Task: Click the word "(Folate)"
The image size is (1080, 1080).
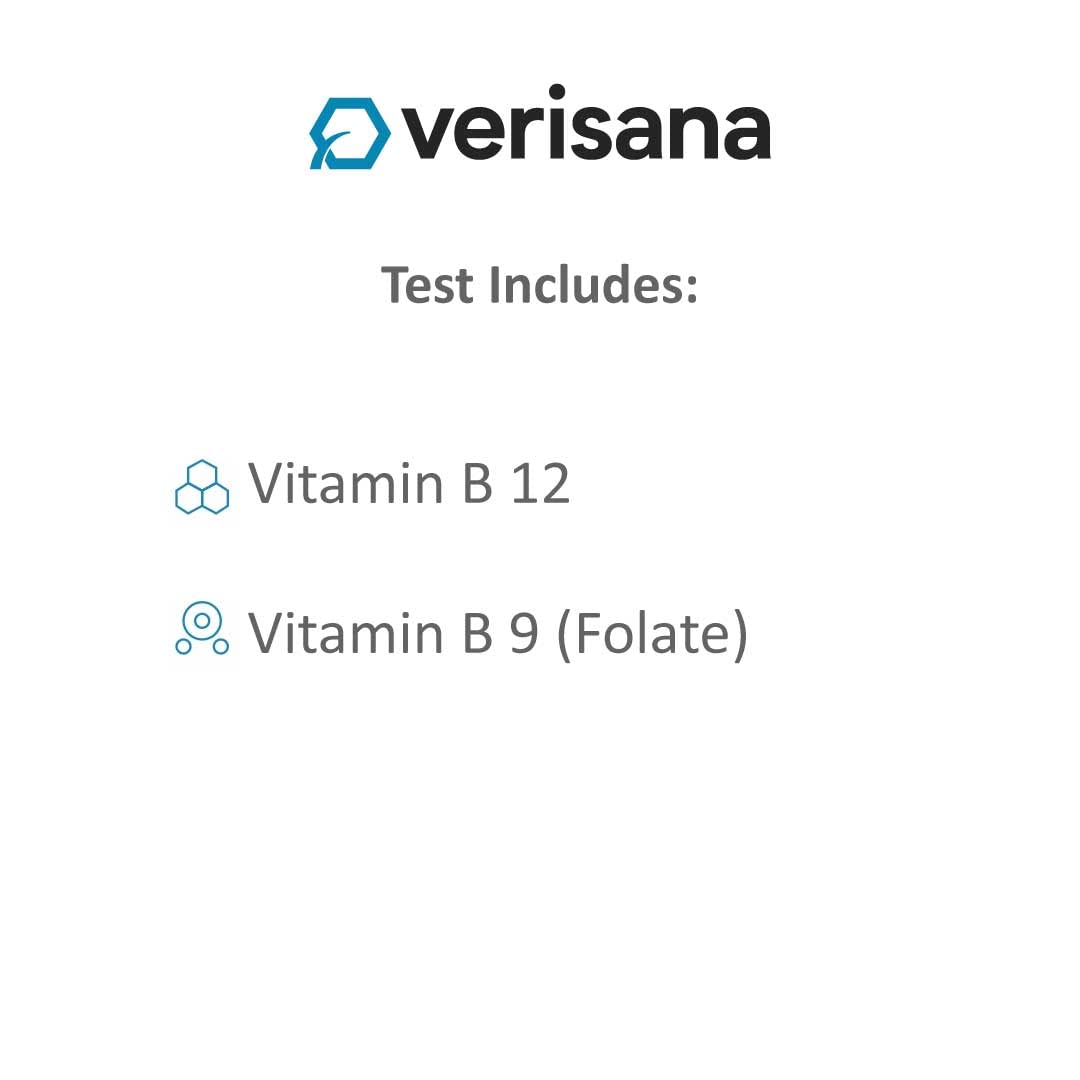Action: (652, 634)
